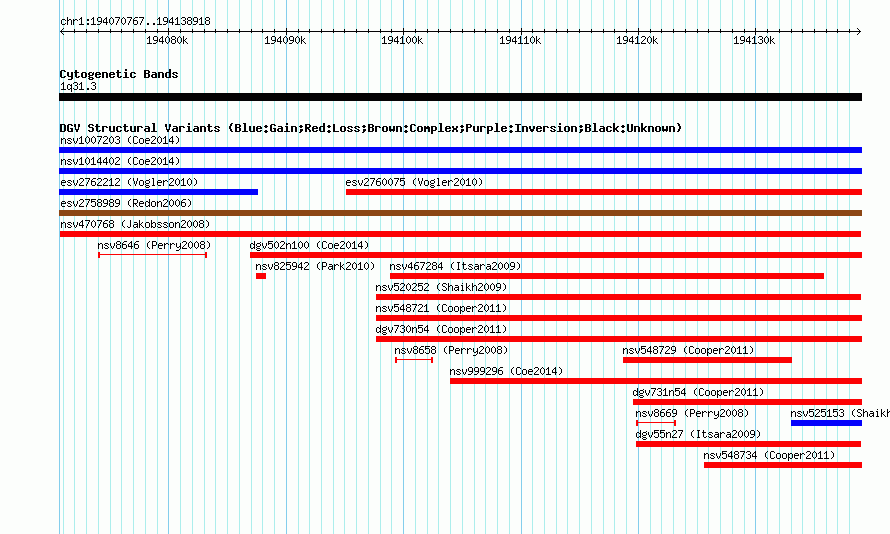Select the nsv1014402 (Coe2014) blue variant bar
Screen dimensions: 890x534
460,171
